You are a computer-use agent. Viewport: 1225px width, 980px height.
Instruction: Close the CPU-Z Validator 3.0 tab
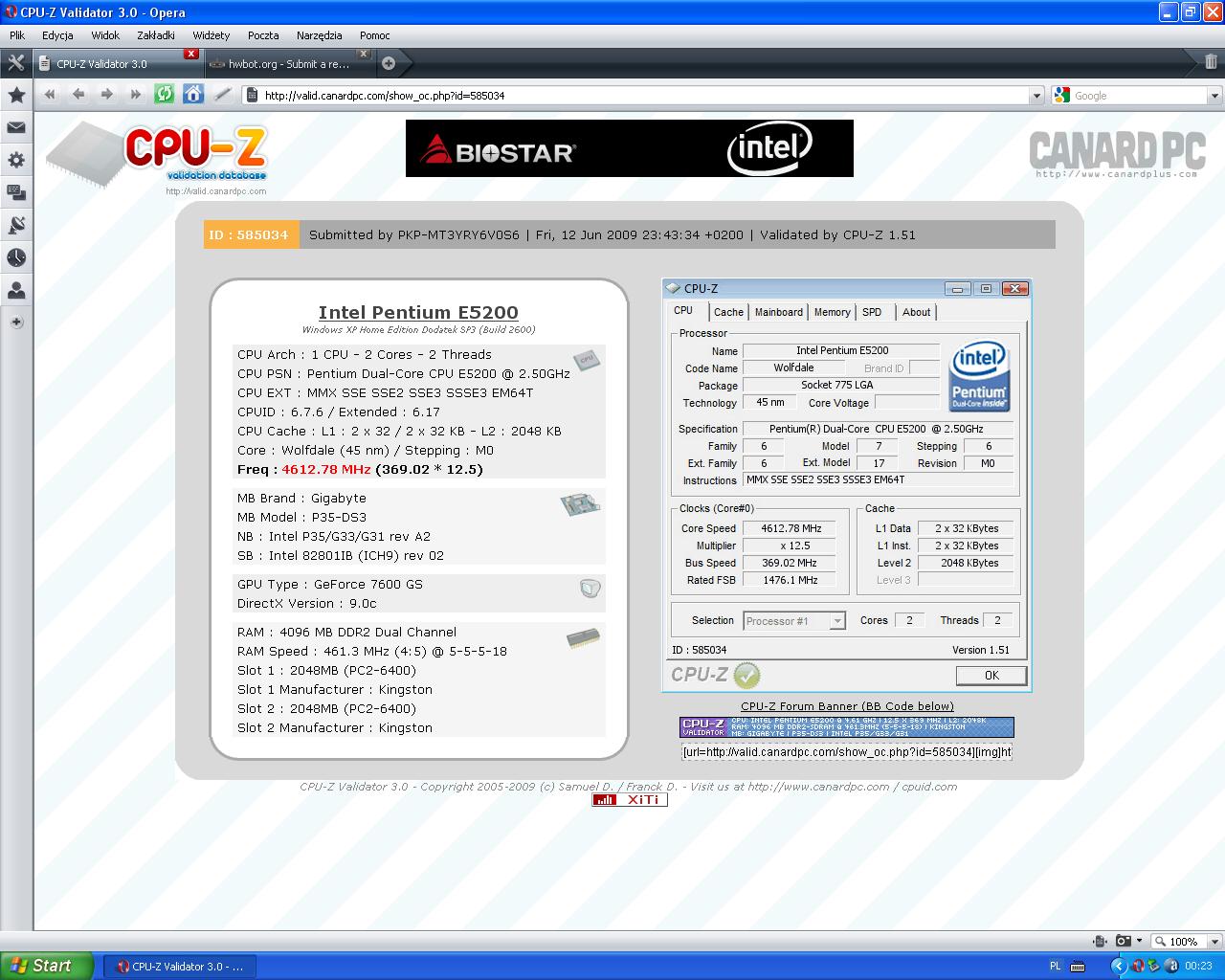191,54
